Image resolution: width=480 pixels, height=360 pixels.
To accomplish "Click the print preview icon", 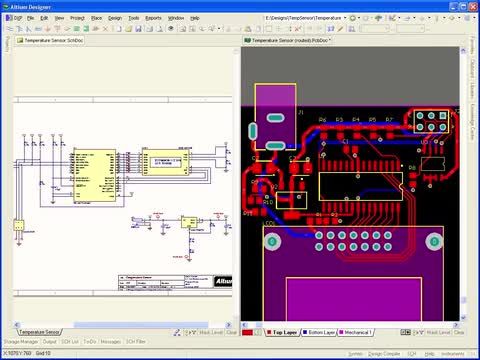I will click(x=159, y=29).
